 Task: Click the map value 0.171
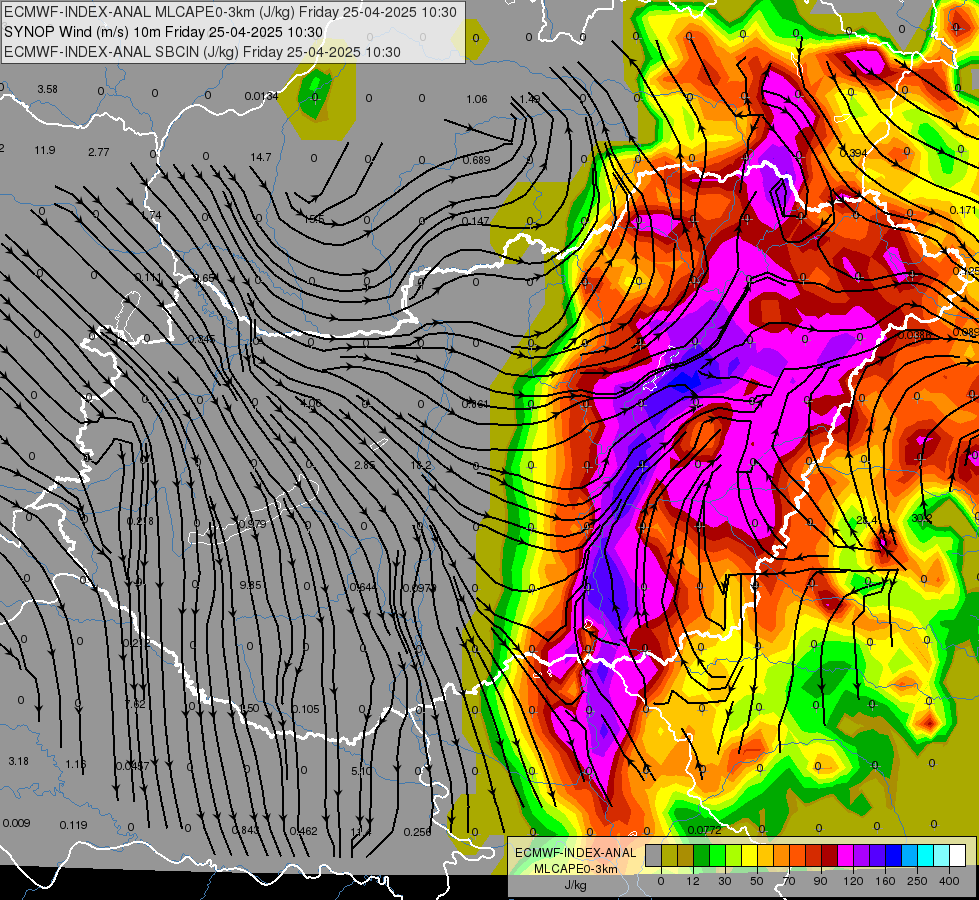click(963, 210)
